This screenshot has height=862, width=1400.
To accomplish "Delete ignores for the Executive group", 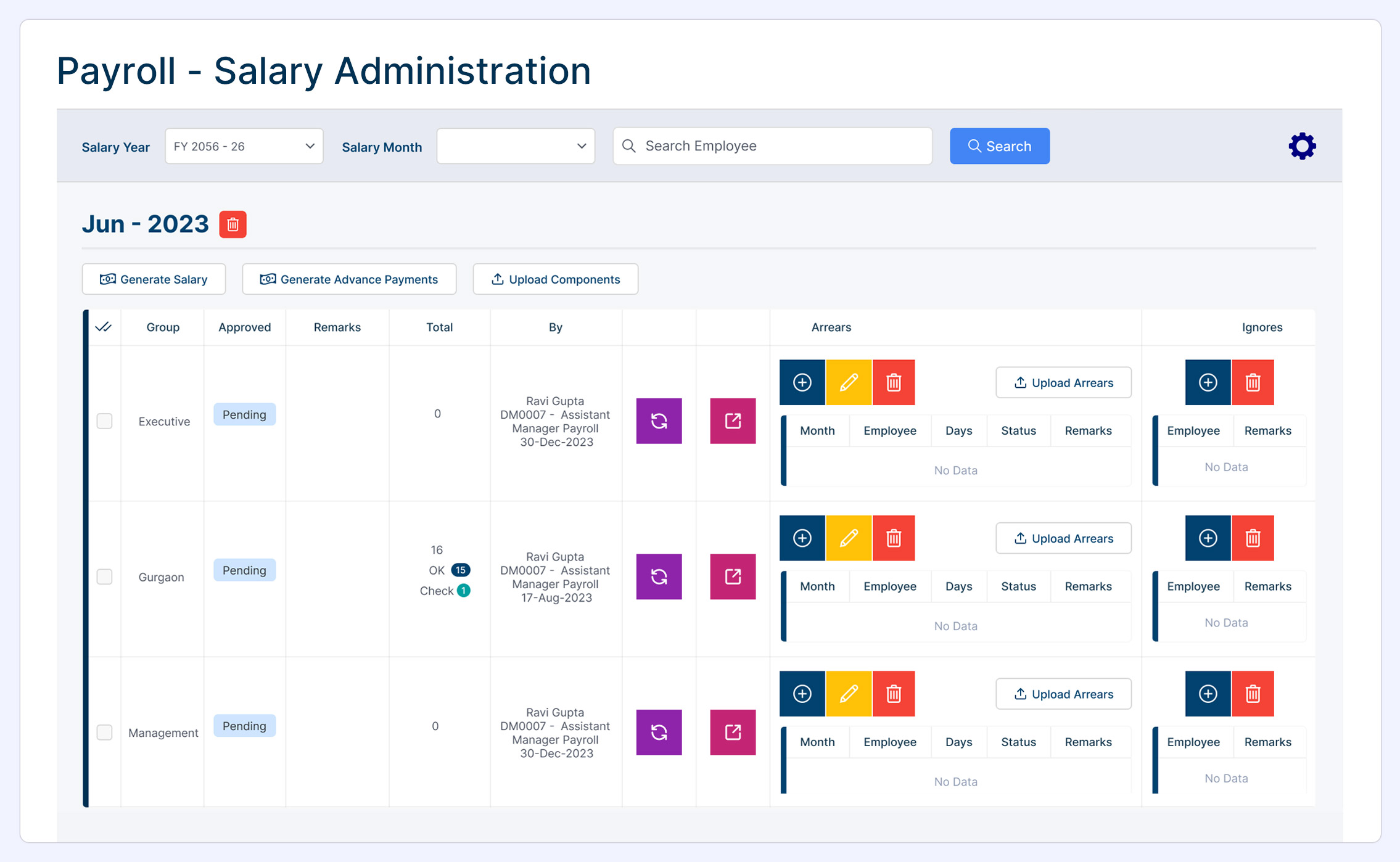I will tap(1253, 382).
